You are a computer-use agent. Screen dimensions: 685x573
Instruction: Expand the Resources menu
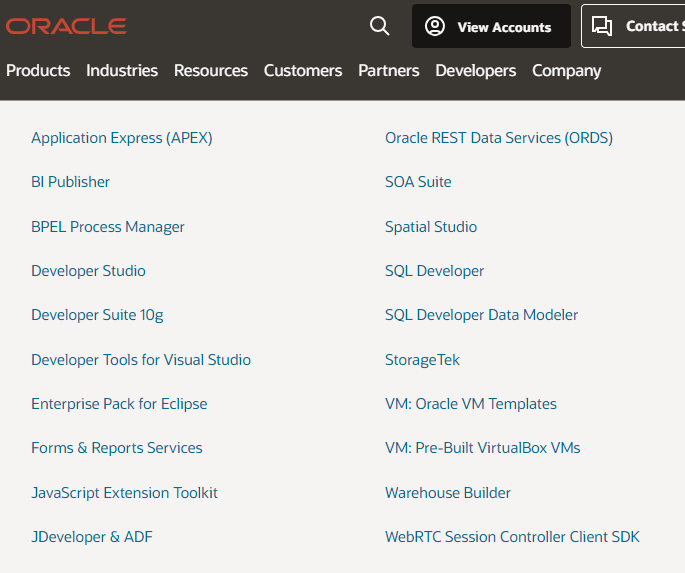(x=211, y=71)
